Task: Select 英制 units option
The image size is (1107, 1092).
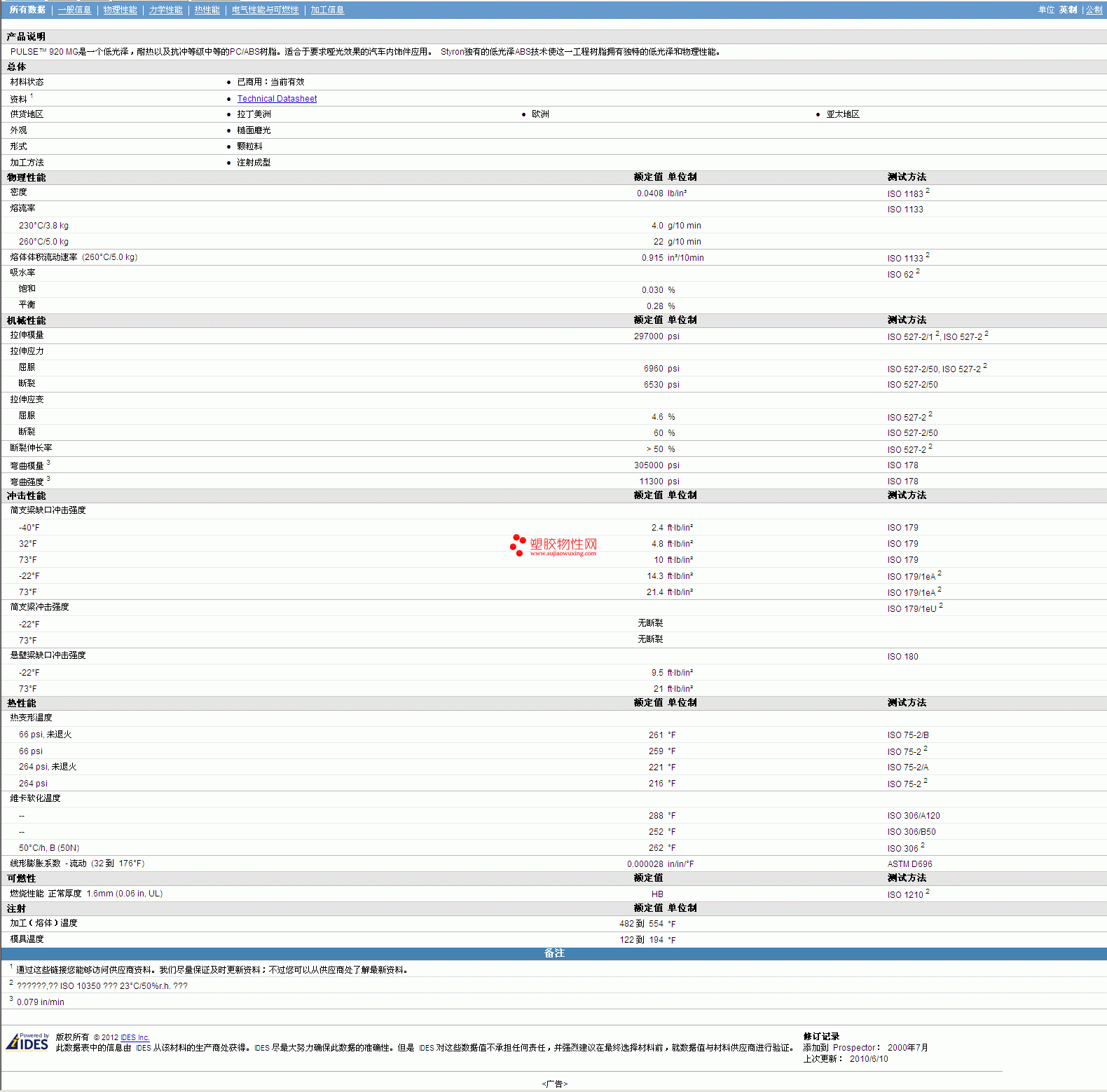Action: pos(1068,10)
